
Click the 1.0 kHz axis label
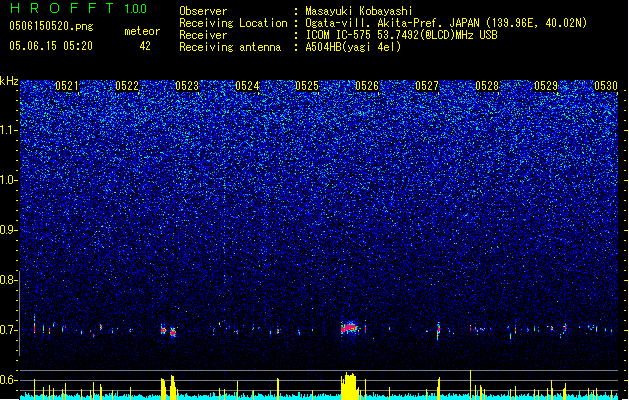[9, 180]
